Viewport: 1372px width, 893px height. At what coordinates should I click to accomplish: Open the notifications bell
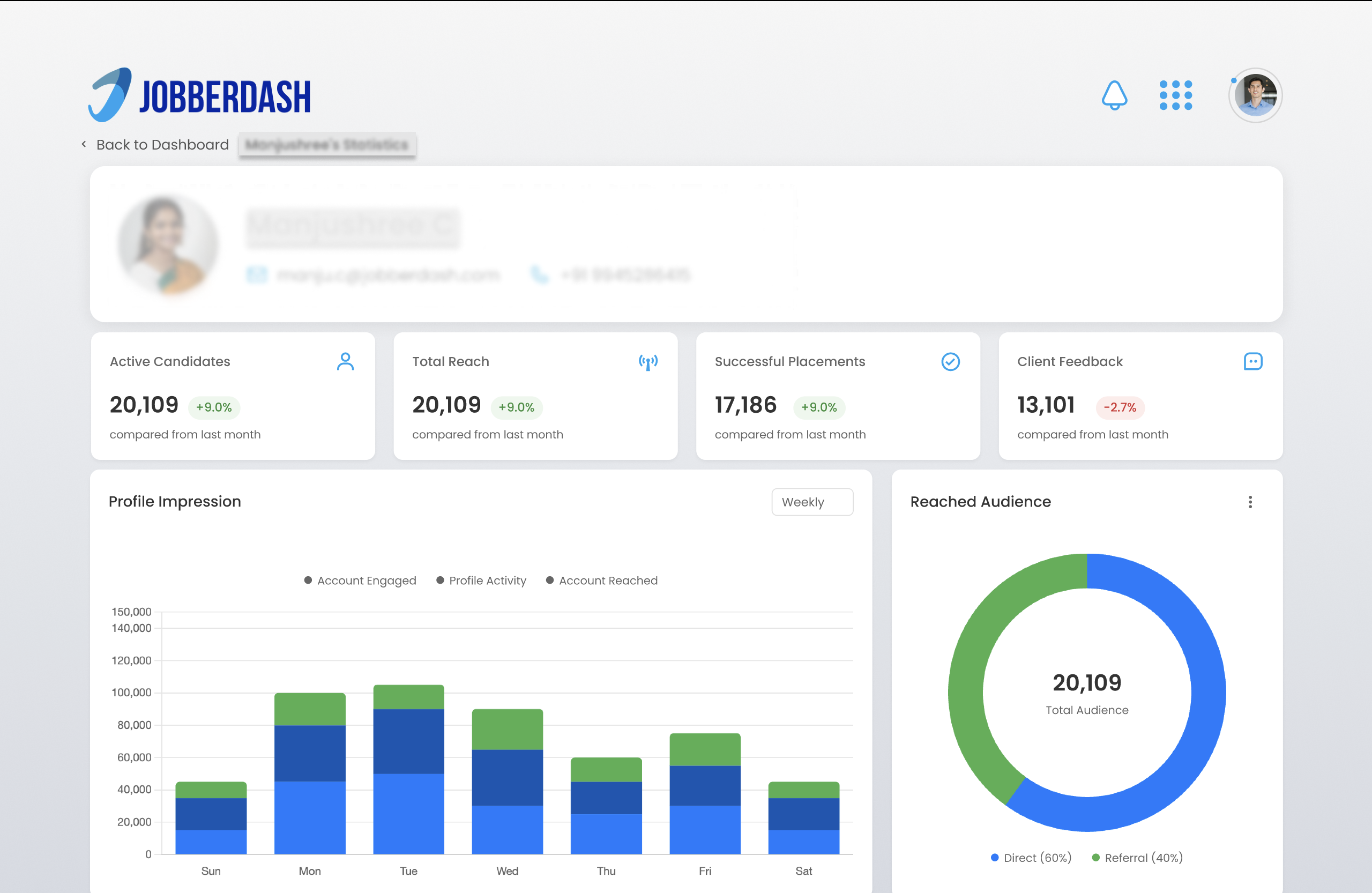coord(1114,95)
